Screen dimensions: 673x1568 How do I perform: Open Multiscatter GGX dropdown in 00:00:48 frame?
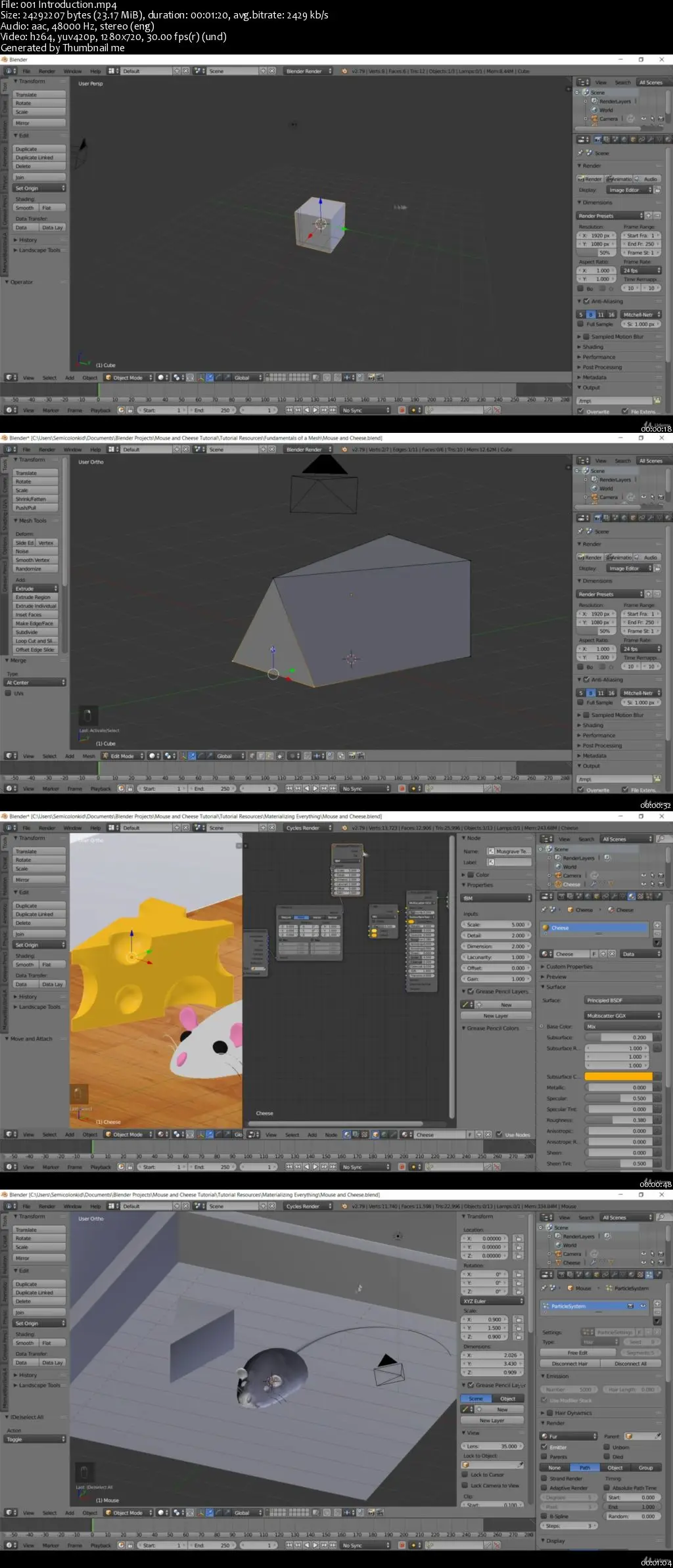623,1016
